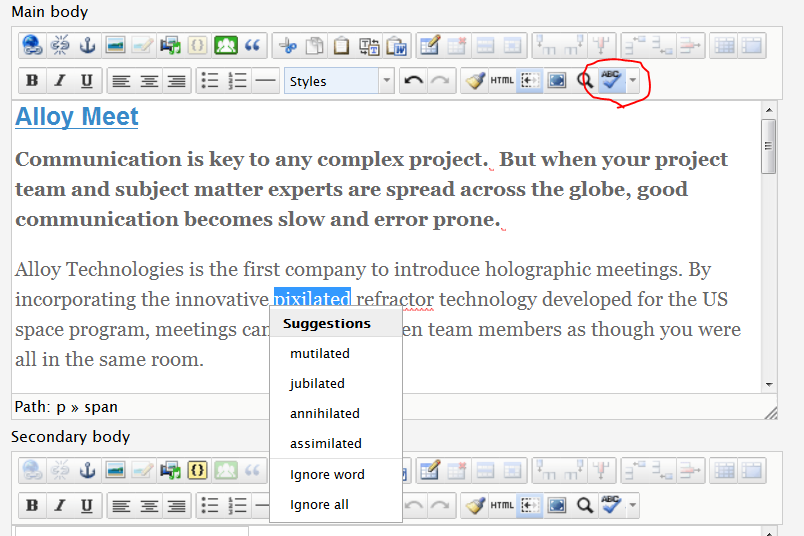
Task: Open the Styles dropdown in Main body
Action: click(x=339, y=81)
